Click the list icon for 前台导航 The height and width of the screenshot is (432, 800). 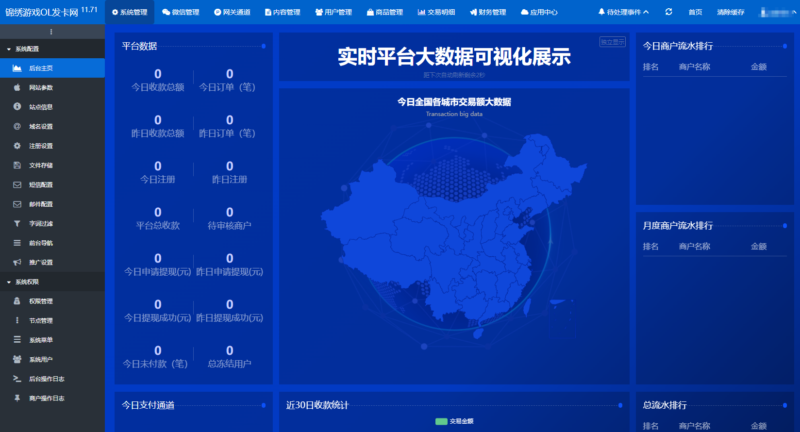[17, 243]
